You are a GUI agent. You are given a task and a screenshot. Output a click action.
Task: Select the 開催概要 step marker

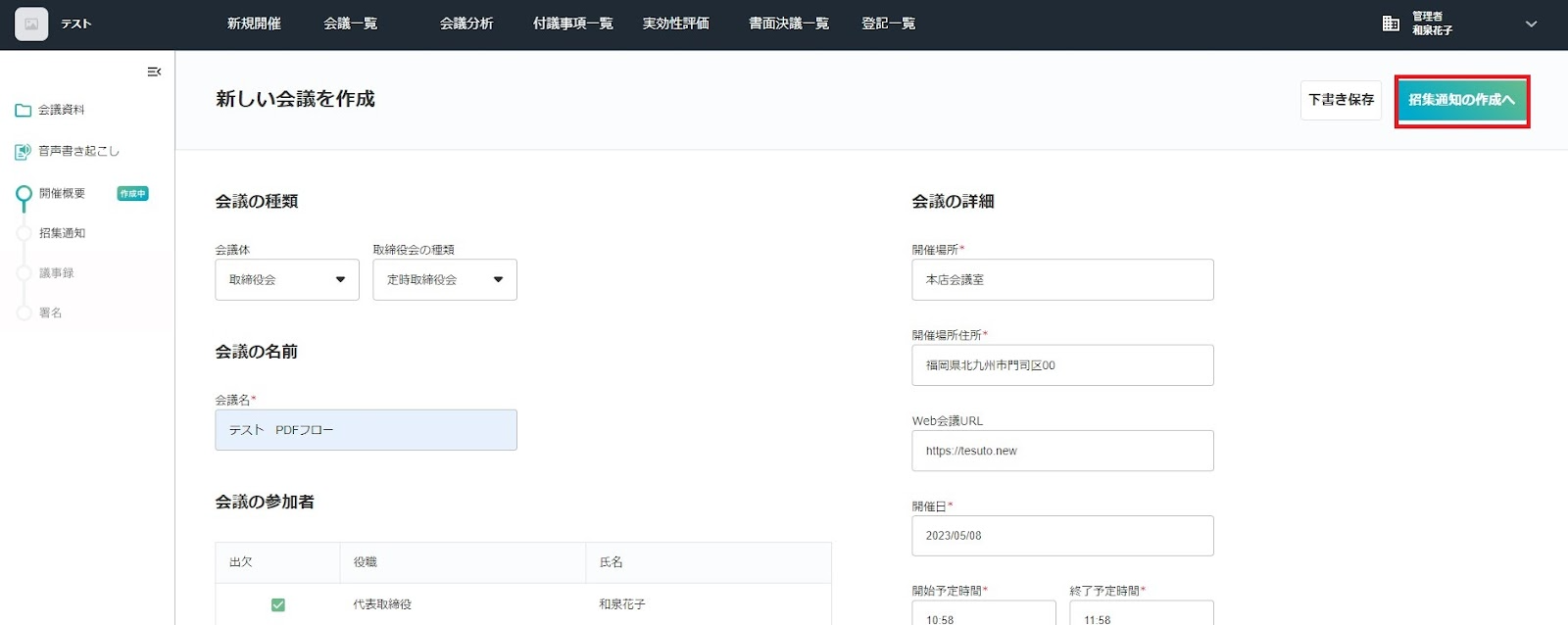tap(24, 194)
